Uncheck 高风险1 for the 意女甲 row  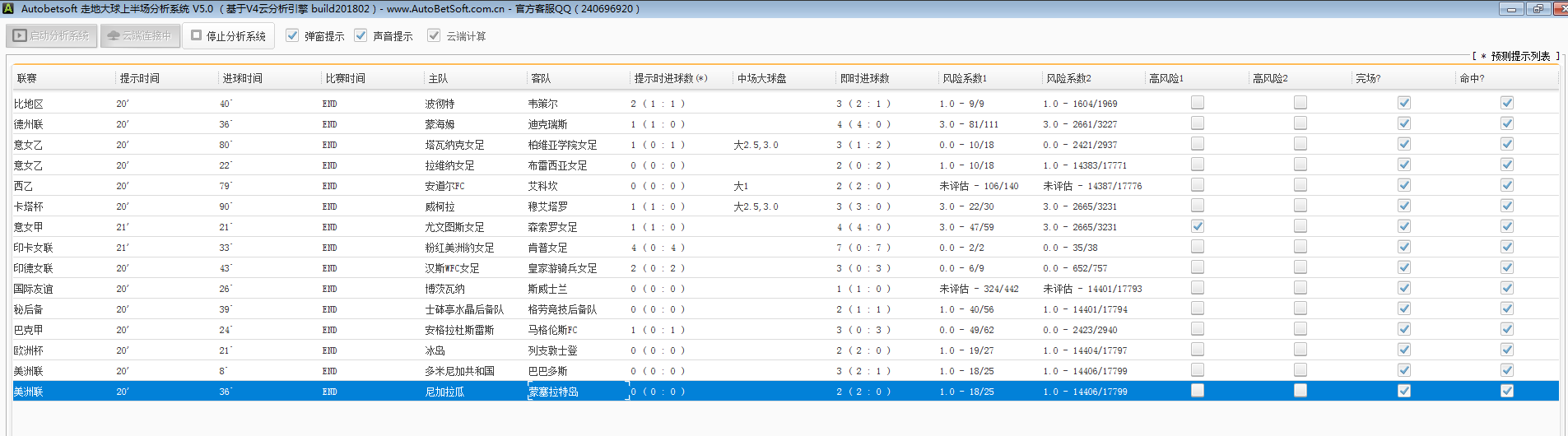[1198, 226]
